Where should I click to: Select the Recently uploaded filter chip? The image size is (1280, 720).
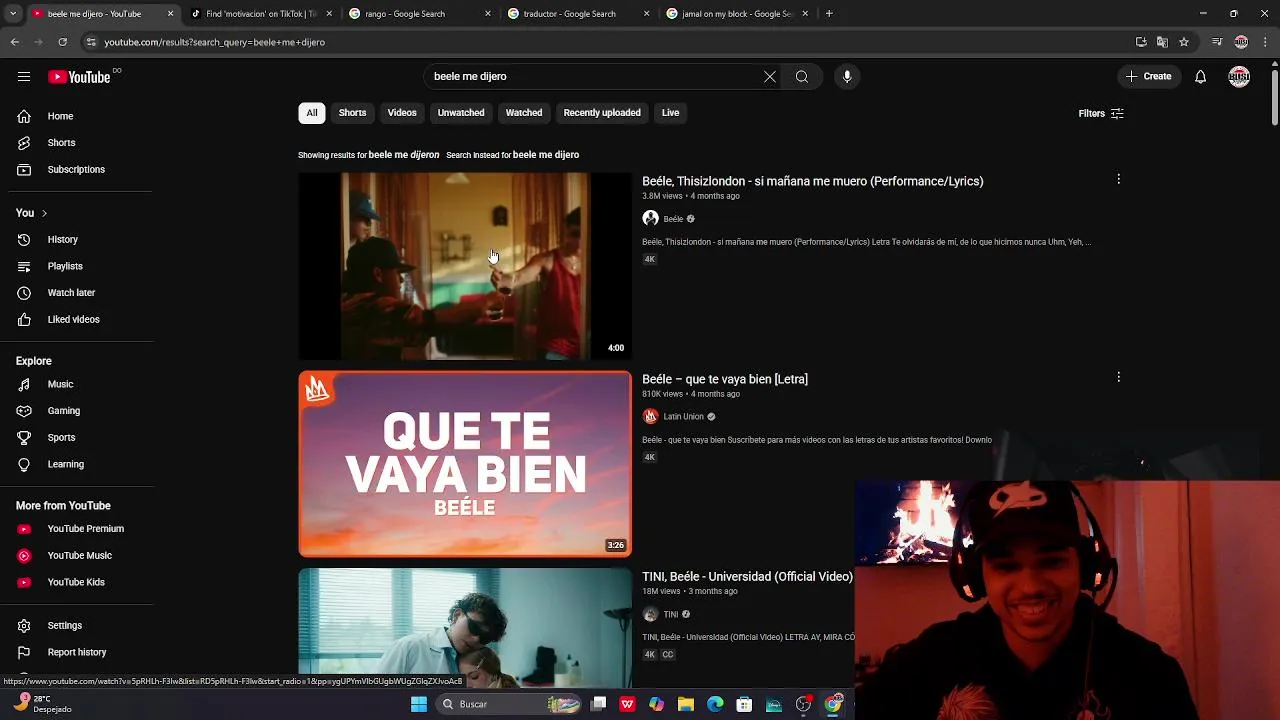[x=602, y=113]
